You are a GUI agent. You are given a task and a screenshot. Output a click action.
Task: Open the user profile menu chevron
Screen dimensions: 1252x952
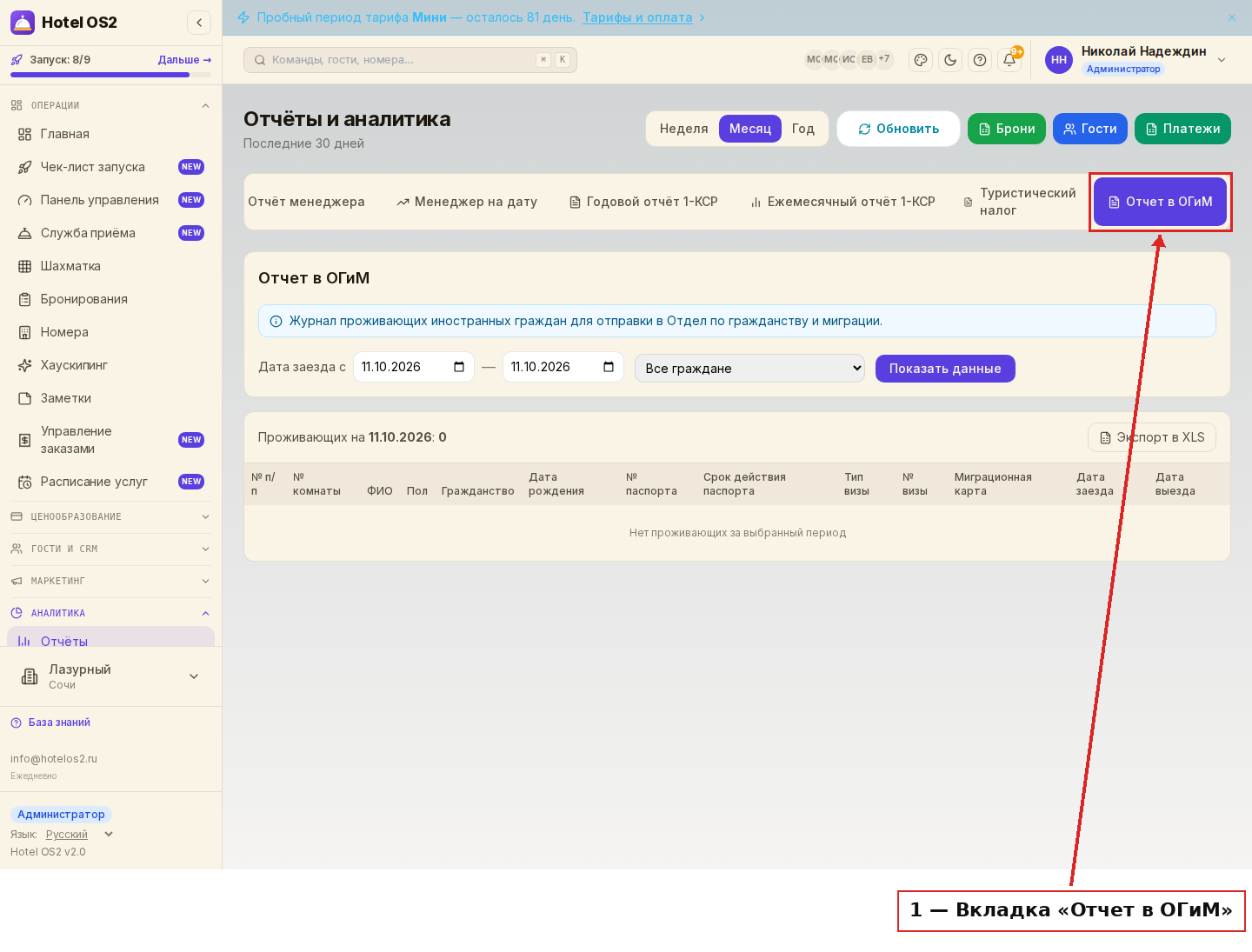tap(1222, 60)
